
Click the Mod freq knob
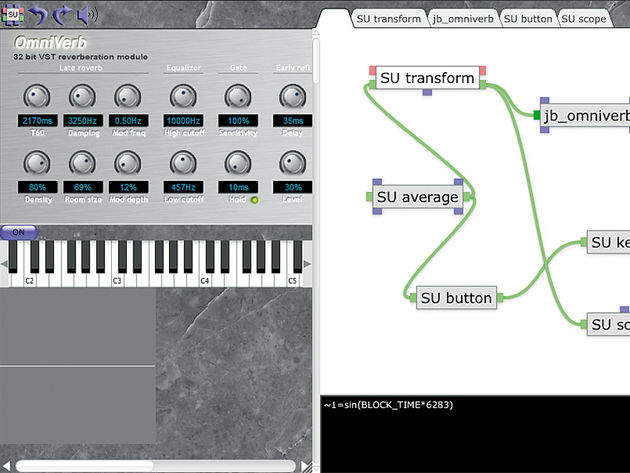[128, 97]
